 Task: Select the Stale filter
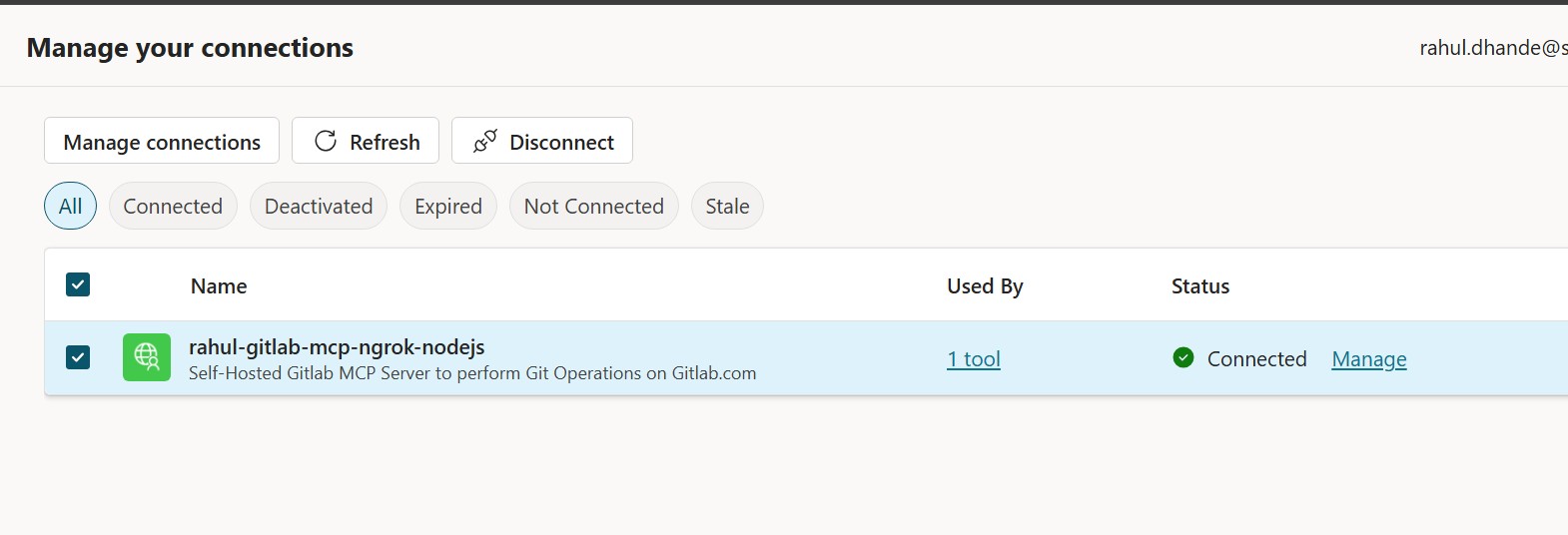click(727, 206)
